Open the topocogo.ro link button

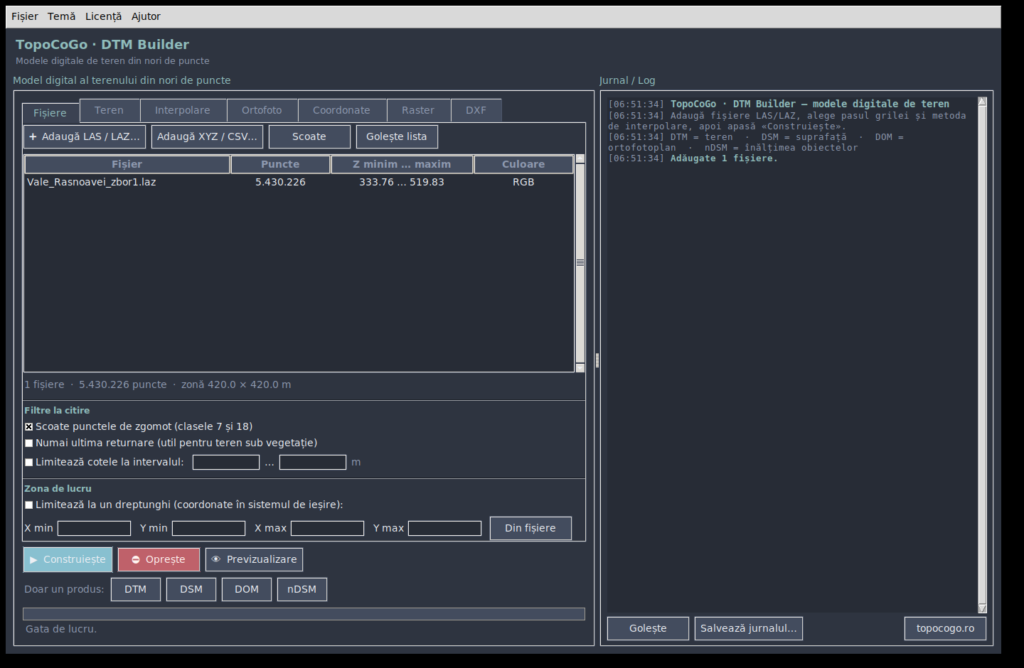pos(945,628)
